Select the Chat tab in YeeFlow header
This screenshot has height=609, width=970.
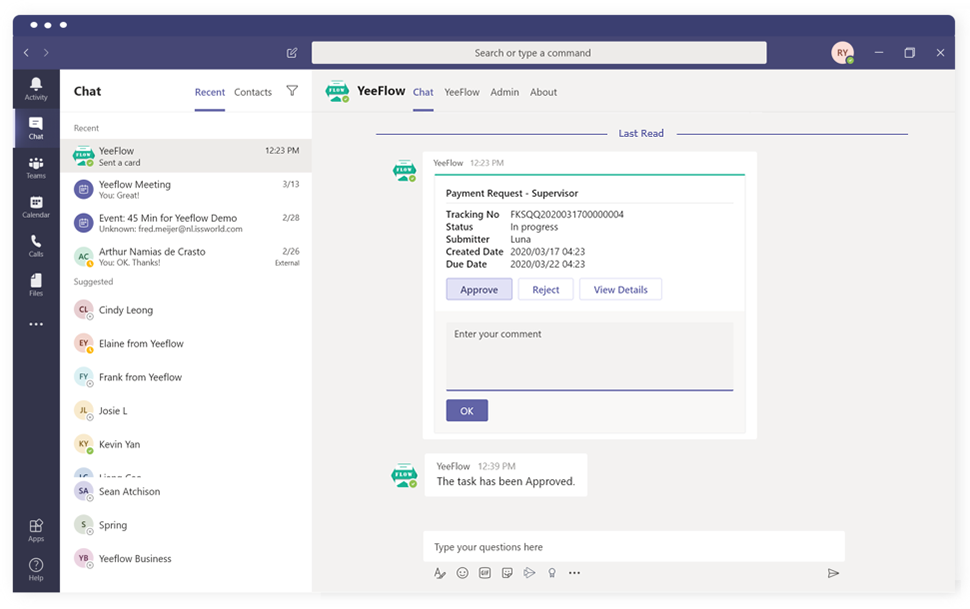(423, 92)
